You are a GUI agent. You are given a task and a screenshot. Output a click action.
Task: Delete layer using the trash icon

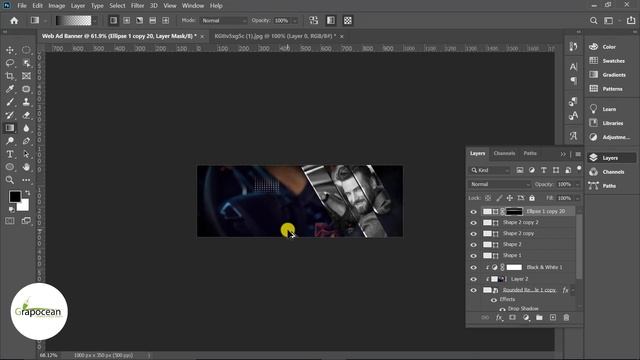click(x=566, y=318)
